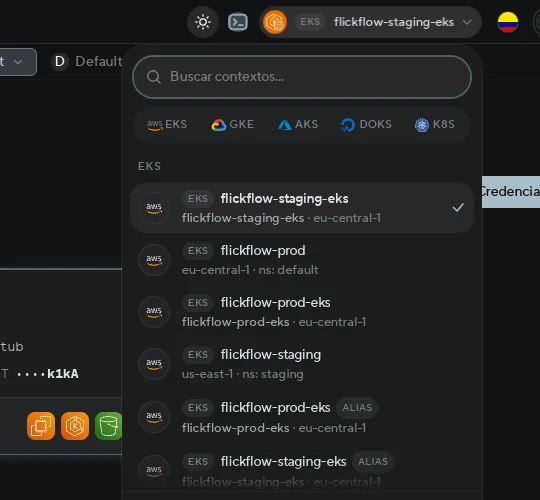Click the EKS section header label
The image size is (540, 500).
tap(149, 166)
